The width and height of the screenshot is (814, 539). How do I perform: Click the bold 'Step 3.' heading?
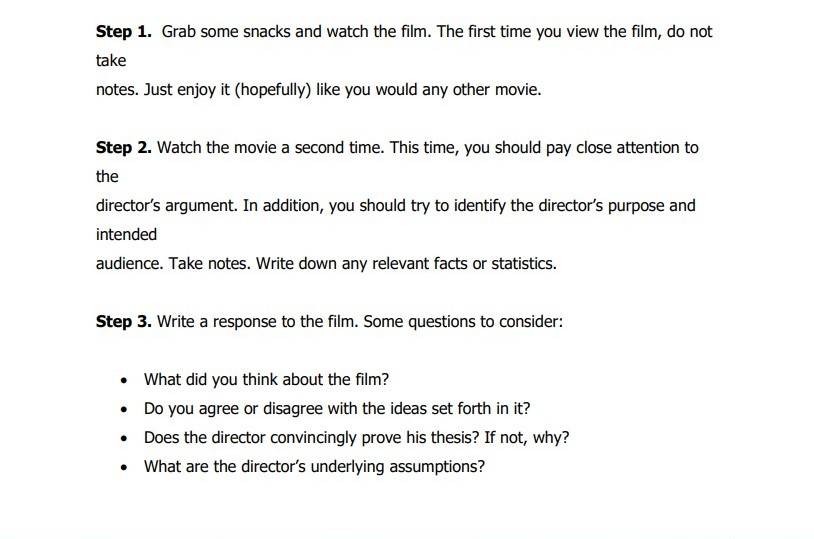tap(124, 322)
